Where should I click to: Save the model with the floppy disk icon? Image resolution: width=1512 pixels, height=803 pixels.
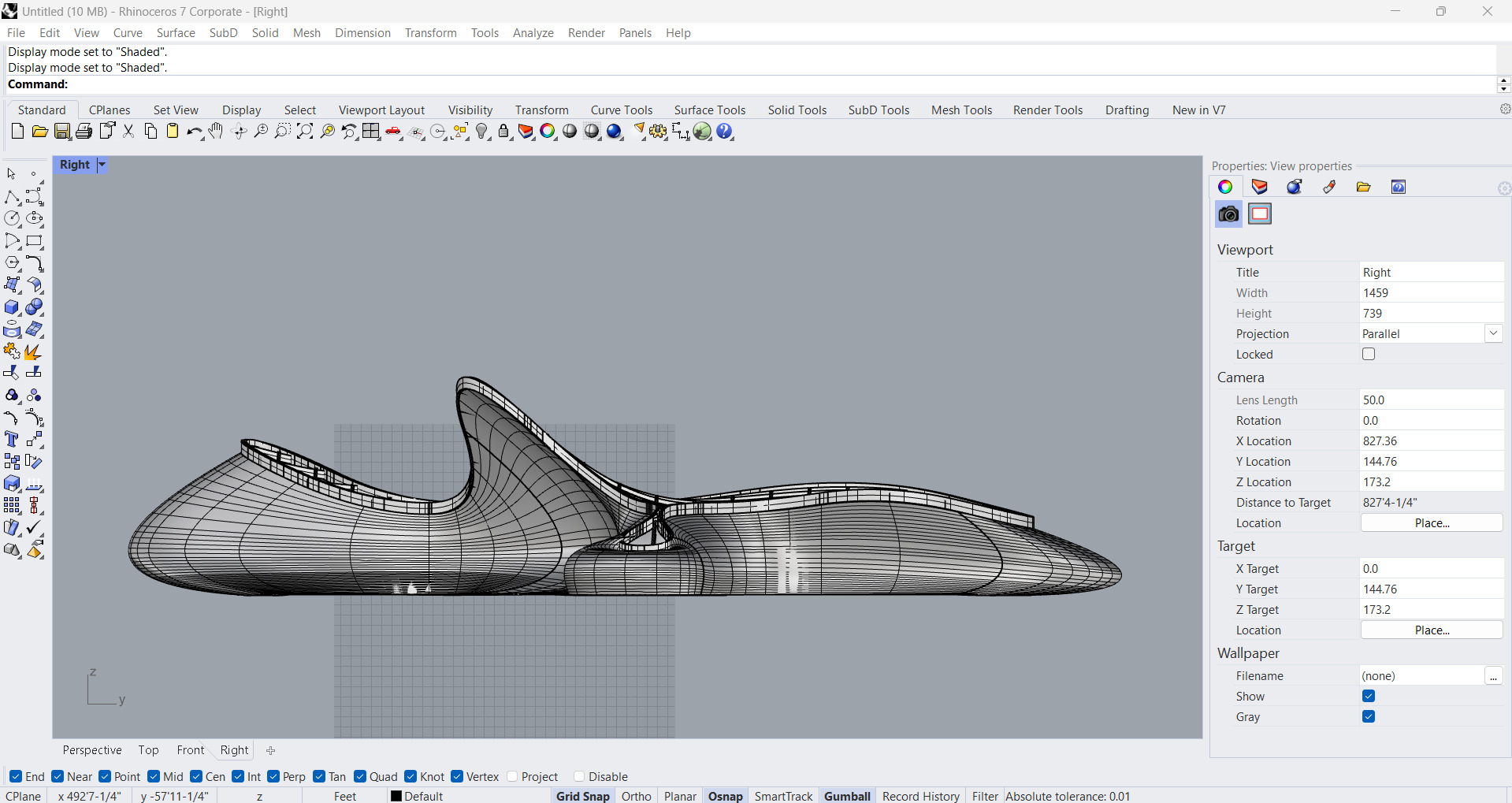(x=62, y=132)
